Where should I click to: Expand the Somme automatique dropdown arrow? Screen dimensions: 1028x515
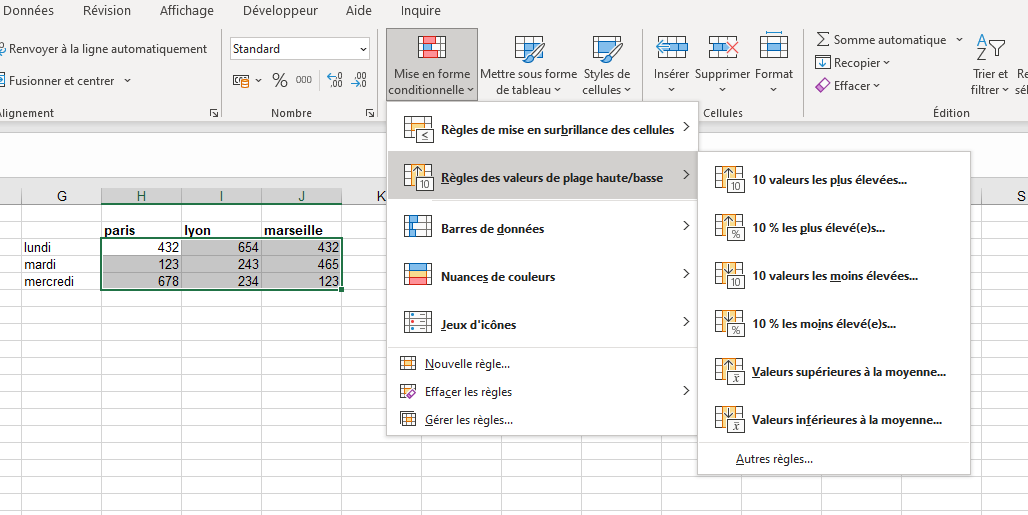click(x=959, y=40)
